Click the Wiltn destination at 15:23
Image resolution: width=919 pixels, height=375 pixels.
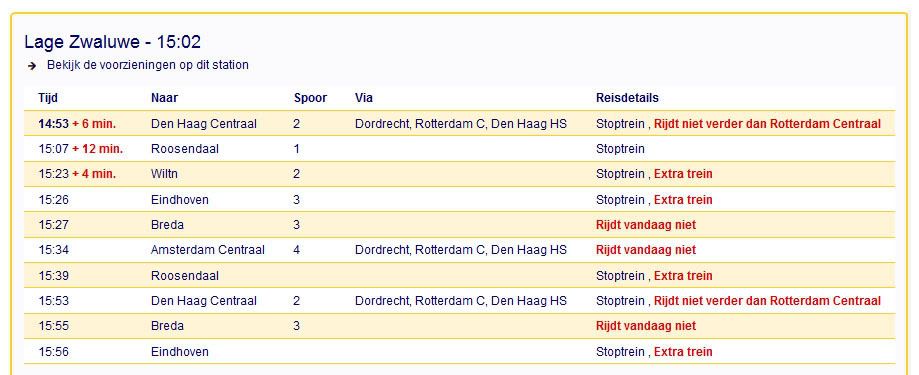164,174
